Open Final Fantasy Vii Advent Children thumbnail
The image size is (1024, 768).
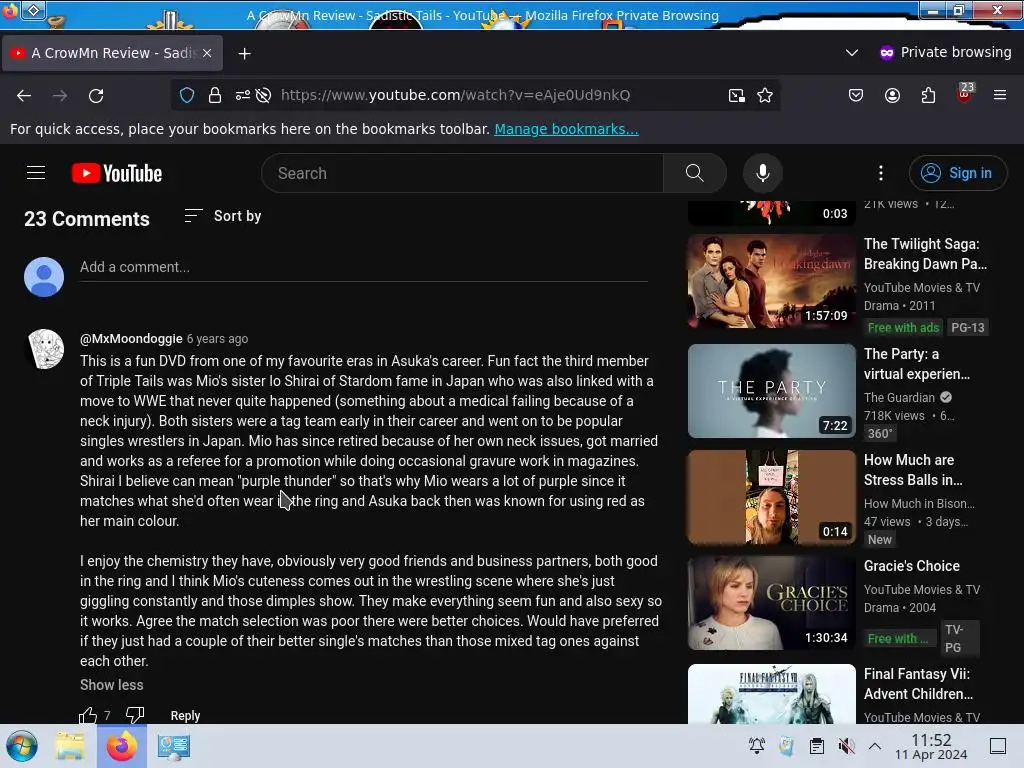pos(771,694)
